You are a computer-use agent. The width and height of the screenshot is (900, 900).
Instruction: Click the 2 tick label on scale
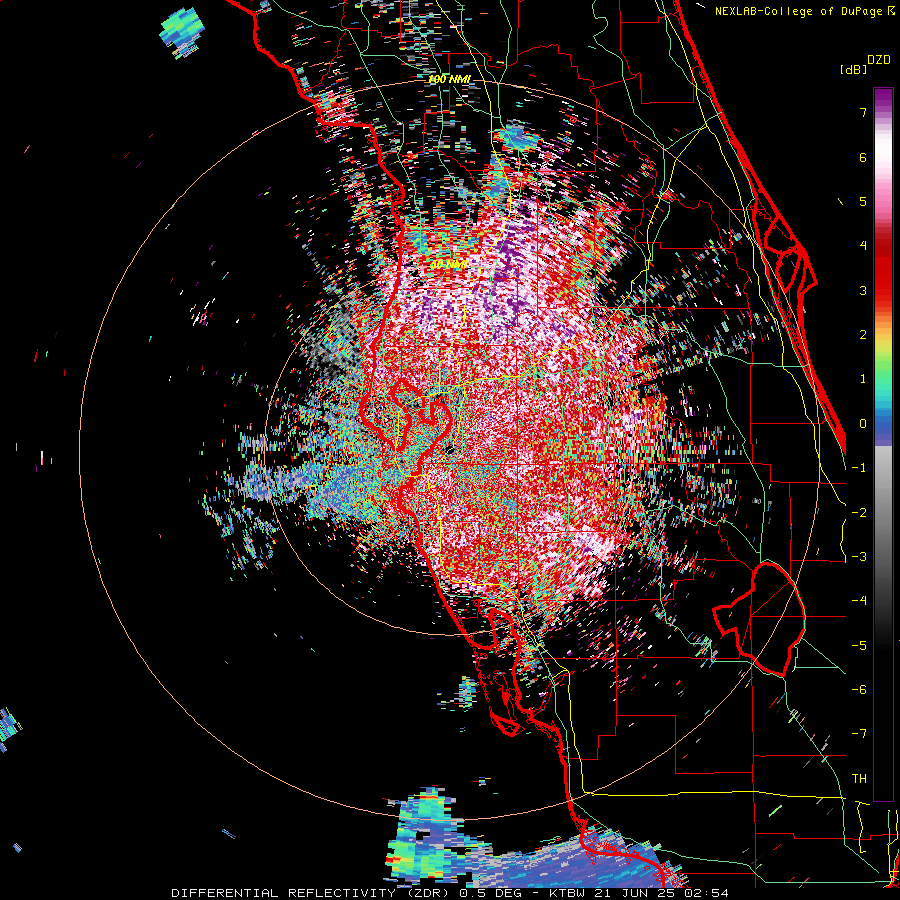point(863,335)
